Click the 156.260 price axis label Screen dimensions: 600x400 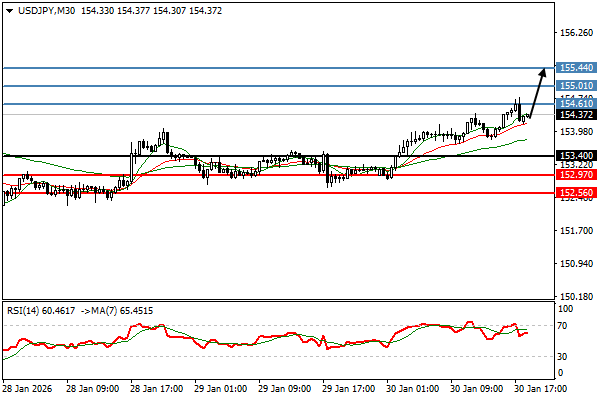click(x=575, y=33)
